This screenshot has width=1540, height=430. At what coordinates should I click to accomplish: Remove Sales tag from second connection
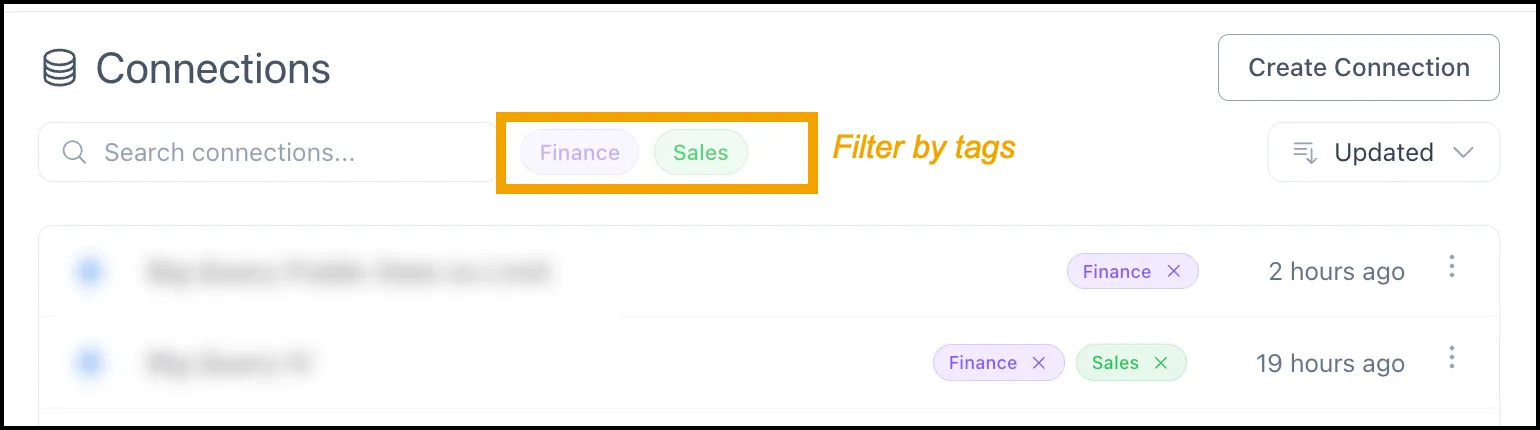click(x=1161, y=362)
